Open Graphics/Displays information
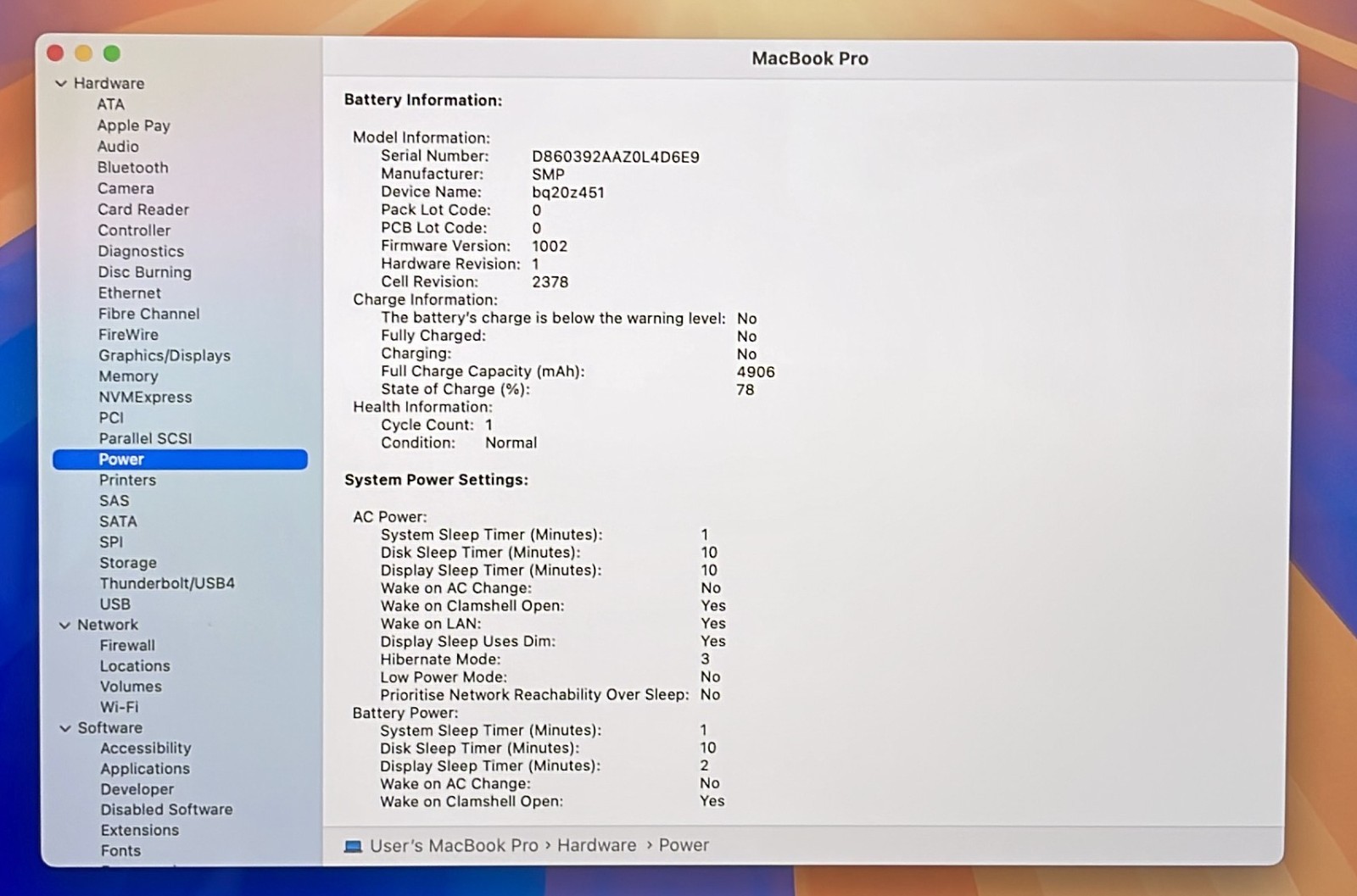 (x=164, y=355)
